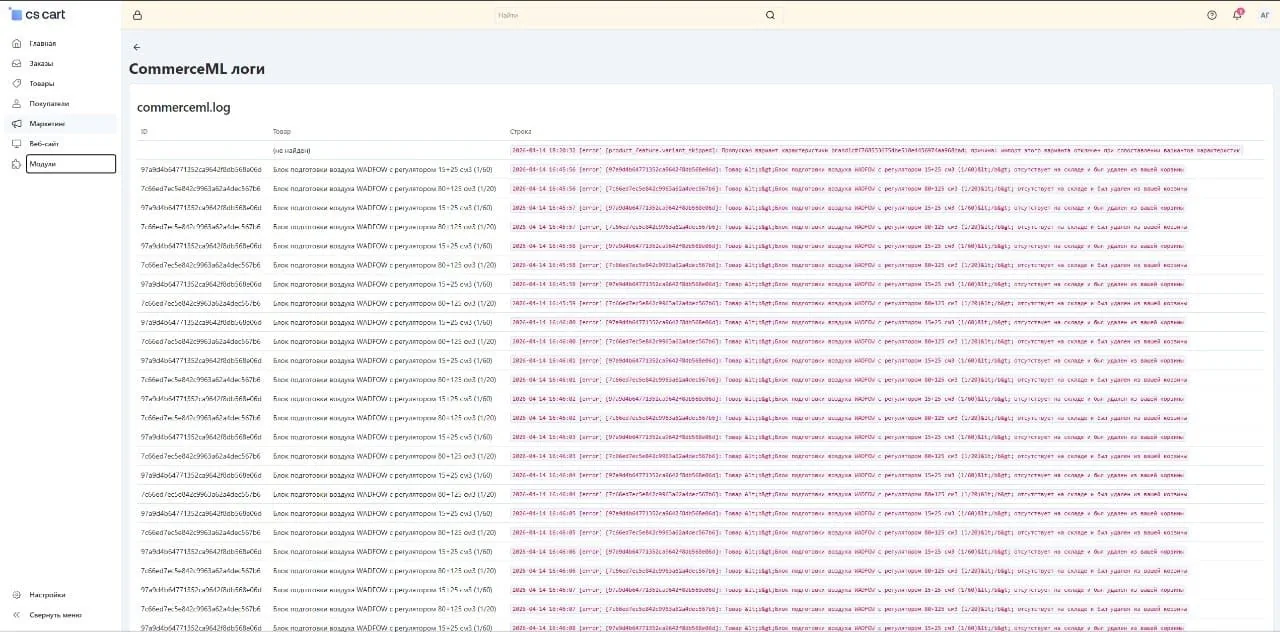This screenshot has height=632, width=1280.
Task: Click the inbox icon beside Заказы
Action: [17, 64]
